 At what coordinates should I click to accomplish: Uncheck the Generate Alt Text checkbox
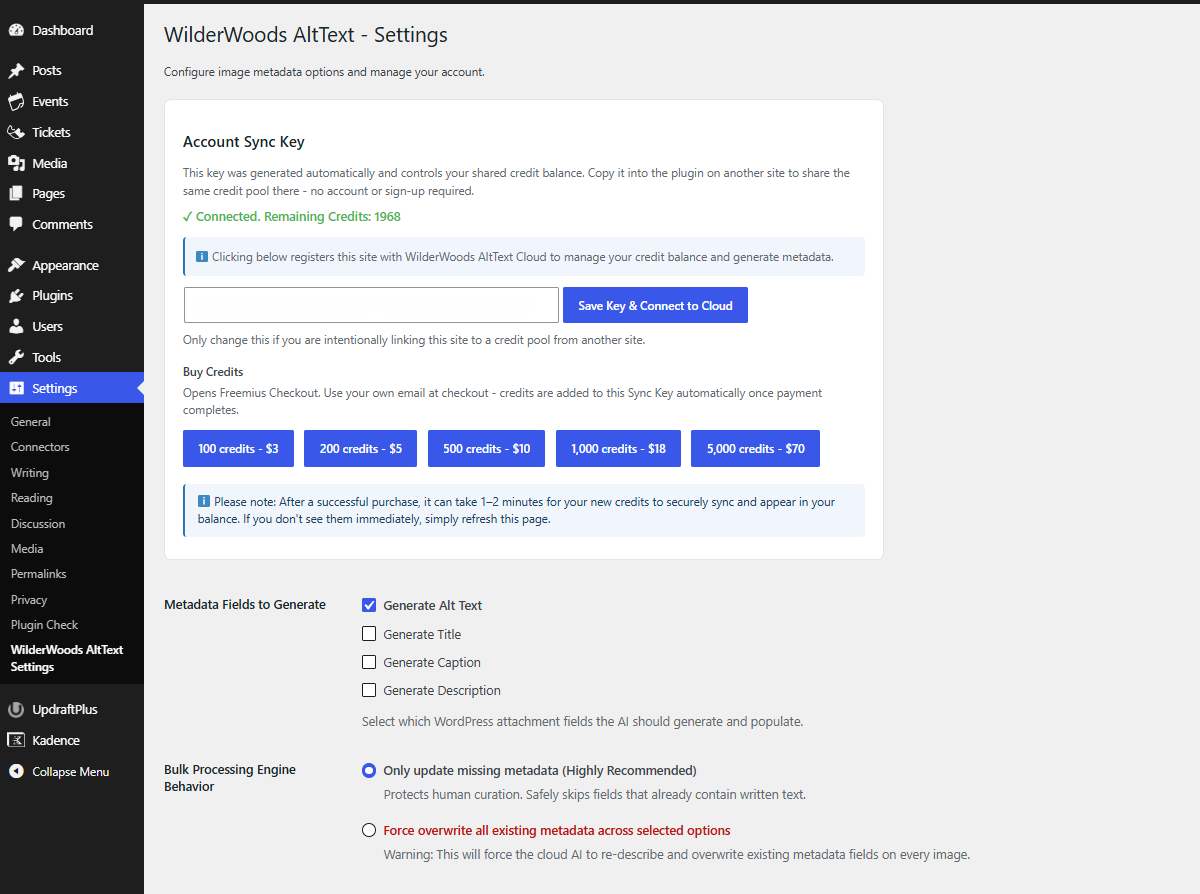(369, 605)
